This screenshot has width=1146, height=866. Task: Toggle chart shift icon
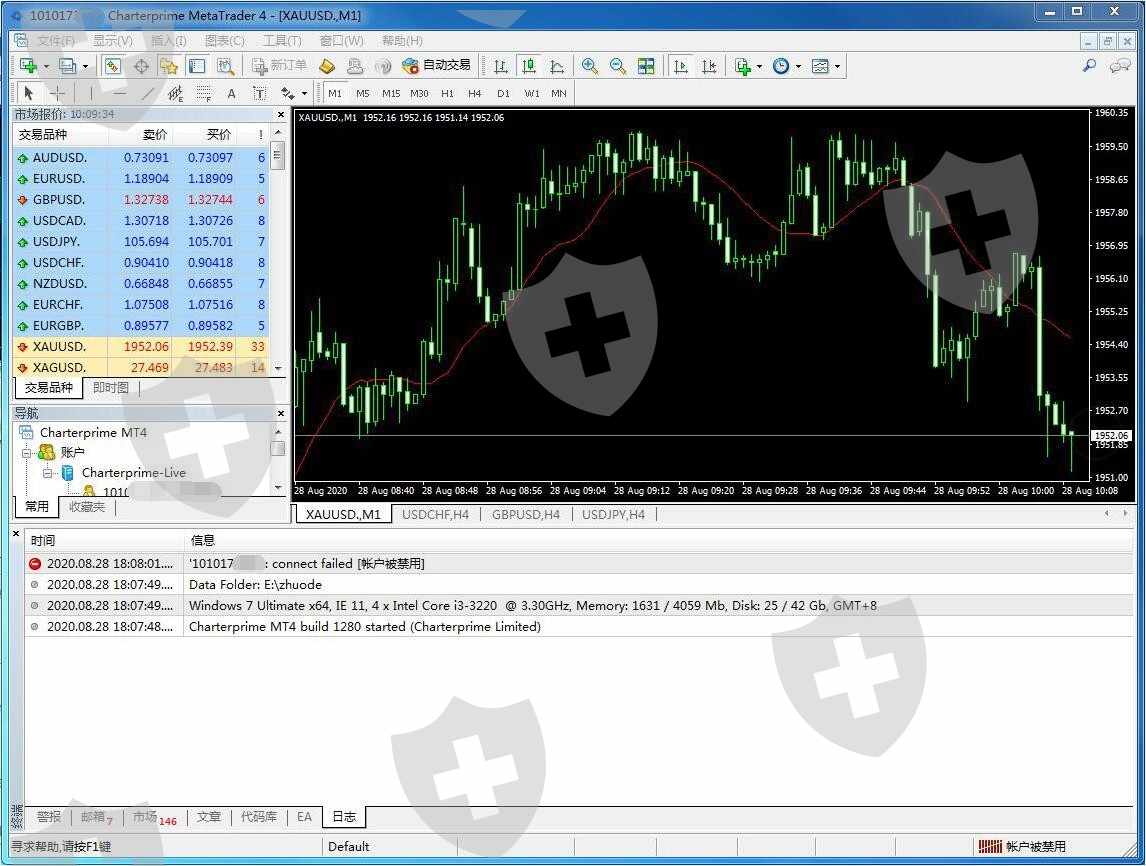[708, 66]
